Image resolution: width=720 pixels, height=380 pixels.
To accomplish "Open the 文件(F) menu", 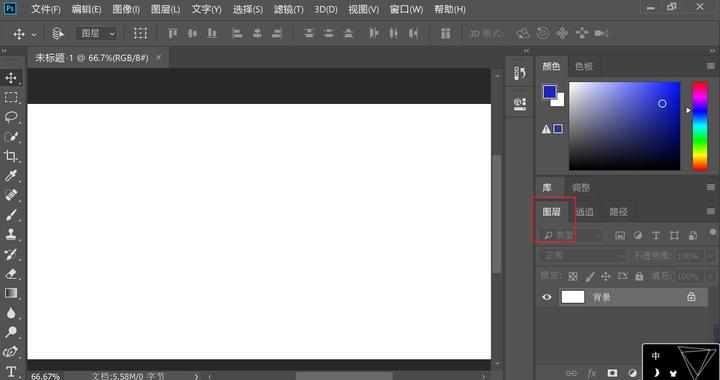I will [x=46, y=9].
